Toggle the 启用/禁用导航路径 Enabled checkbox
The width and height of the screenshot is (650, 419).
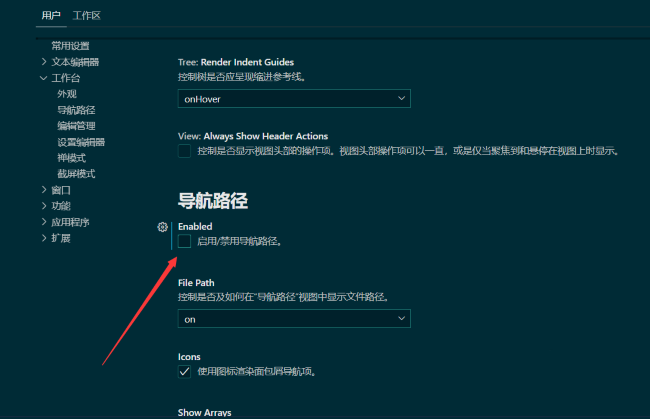pyautogui.click(x=184, y=241)
